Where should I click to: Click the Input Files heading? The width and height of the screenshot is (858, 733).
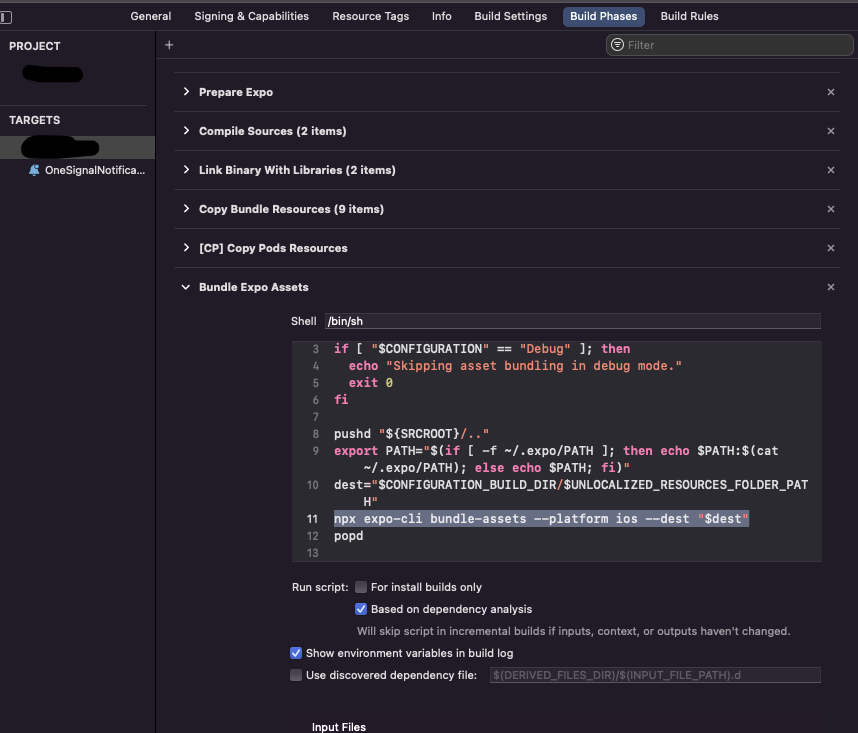339,726
